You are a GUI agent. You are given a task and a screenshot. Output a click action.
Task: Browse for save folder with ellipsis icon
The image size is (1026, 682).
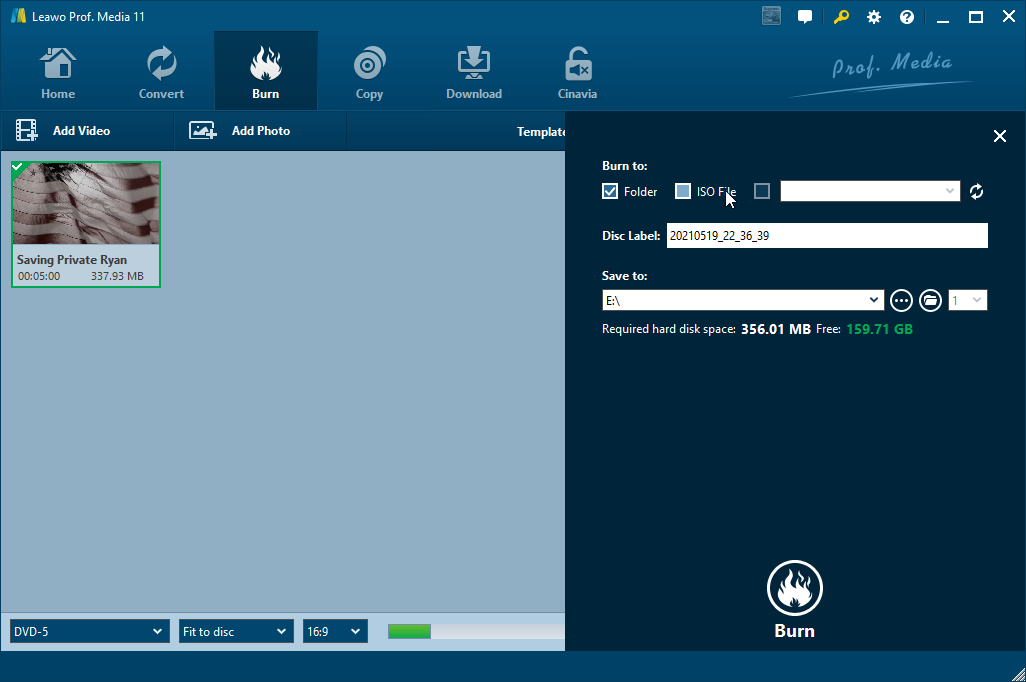click(901, 300)
